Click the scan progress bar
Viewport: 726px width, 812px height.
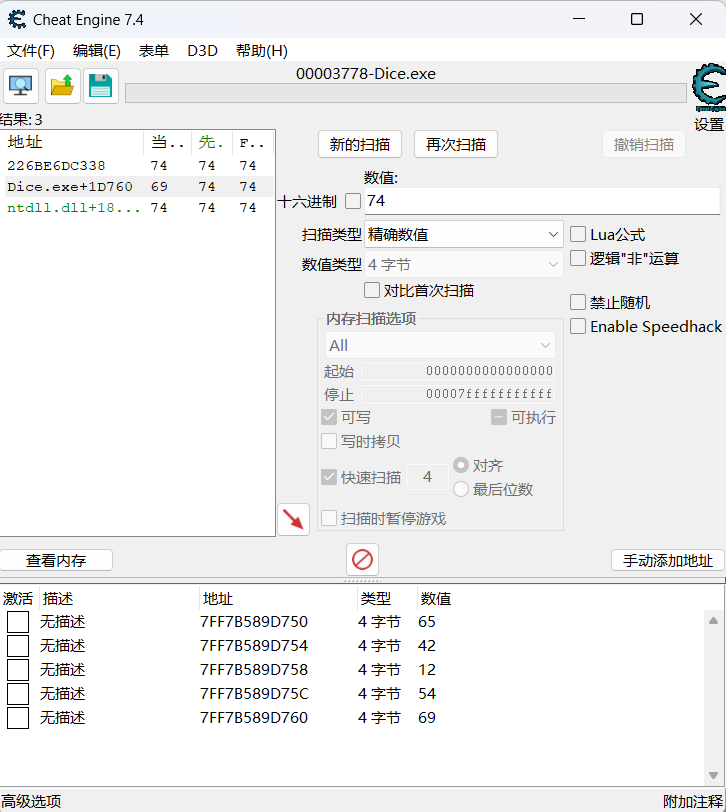(406, 93)
